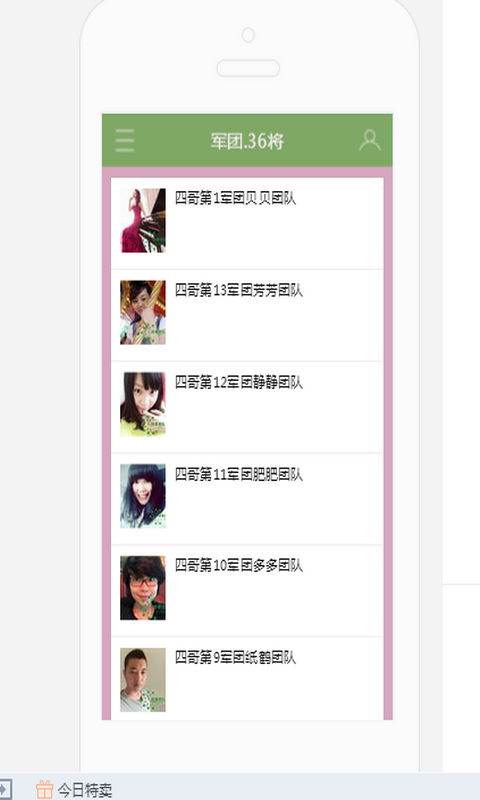Open 四哥第12军团静静团队 entry
Viewport: 480px width, 800px height.
[247, 407]
